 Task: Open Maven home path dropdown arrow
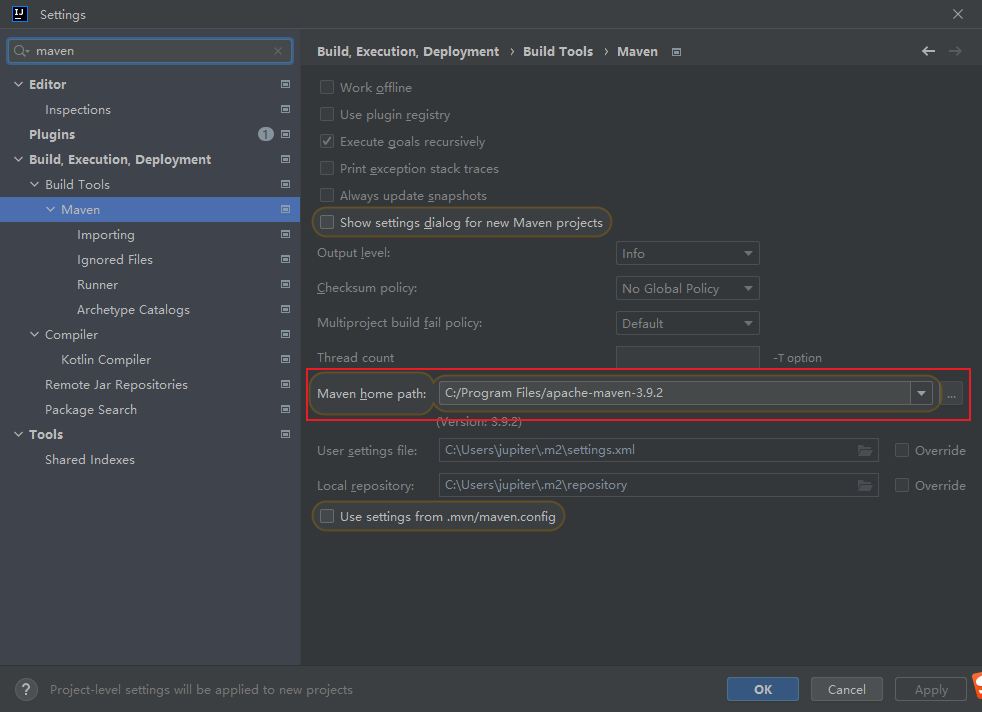pyautogui.click(x=921, y=393)
